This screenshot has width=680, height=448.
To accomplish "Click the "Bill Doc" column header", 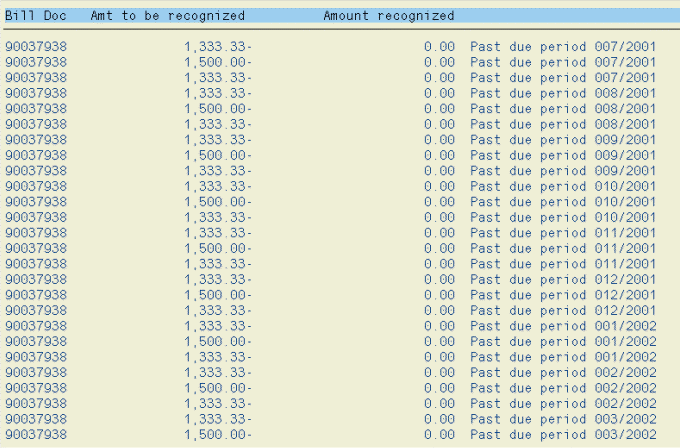I will 34,16.
